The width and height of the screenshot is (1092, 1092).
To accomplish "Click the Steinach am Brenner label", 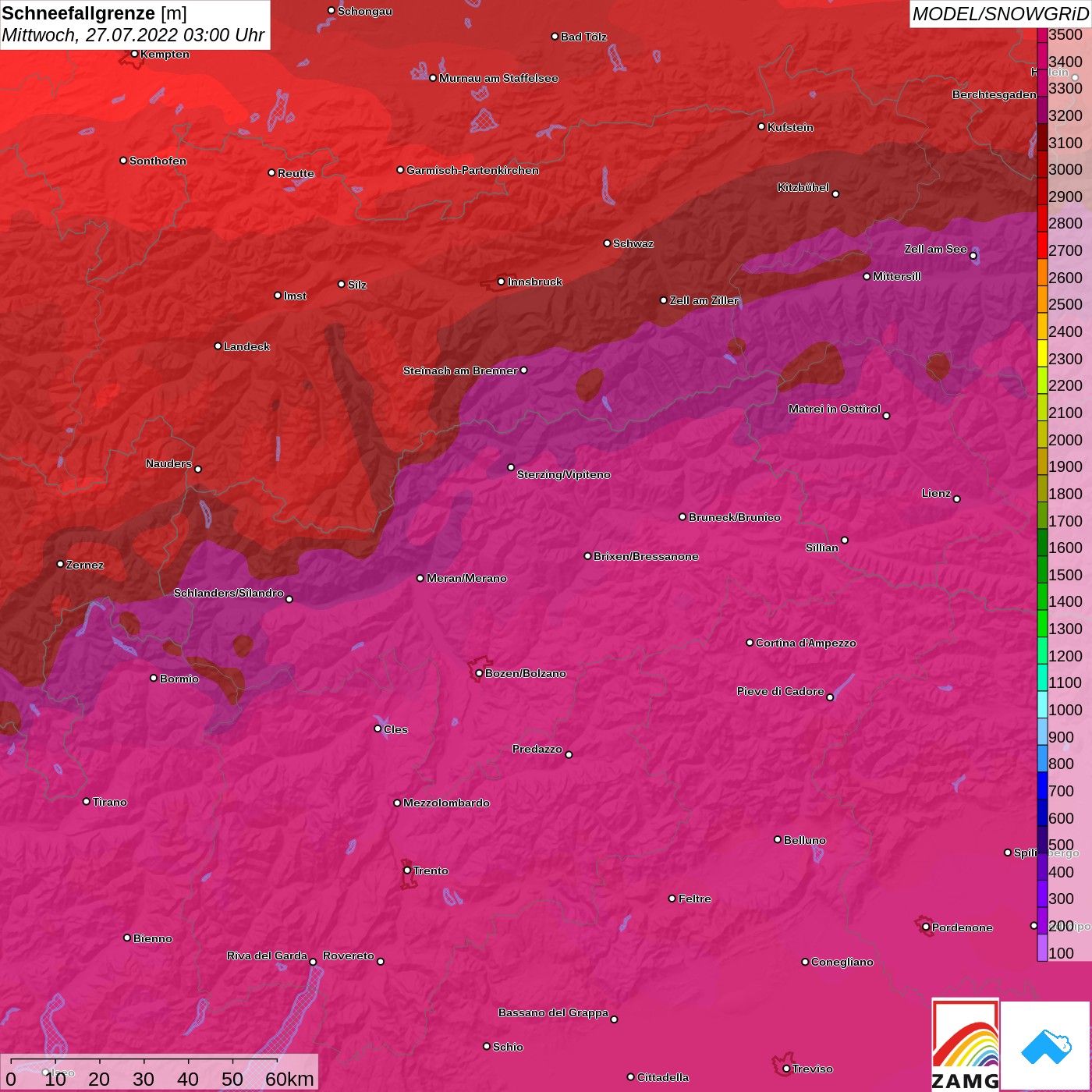I will click(x=460, y=370).
